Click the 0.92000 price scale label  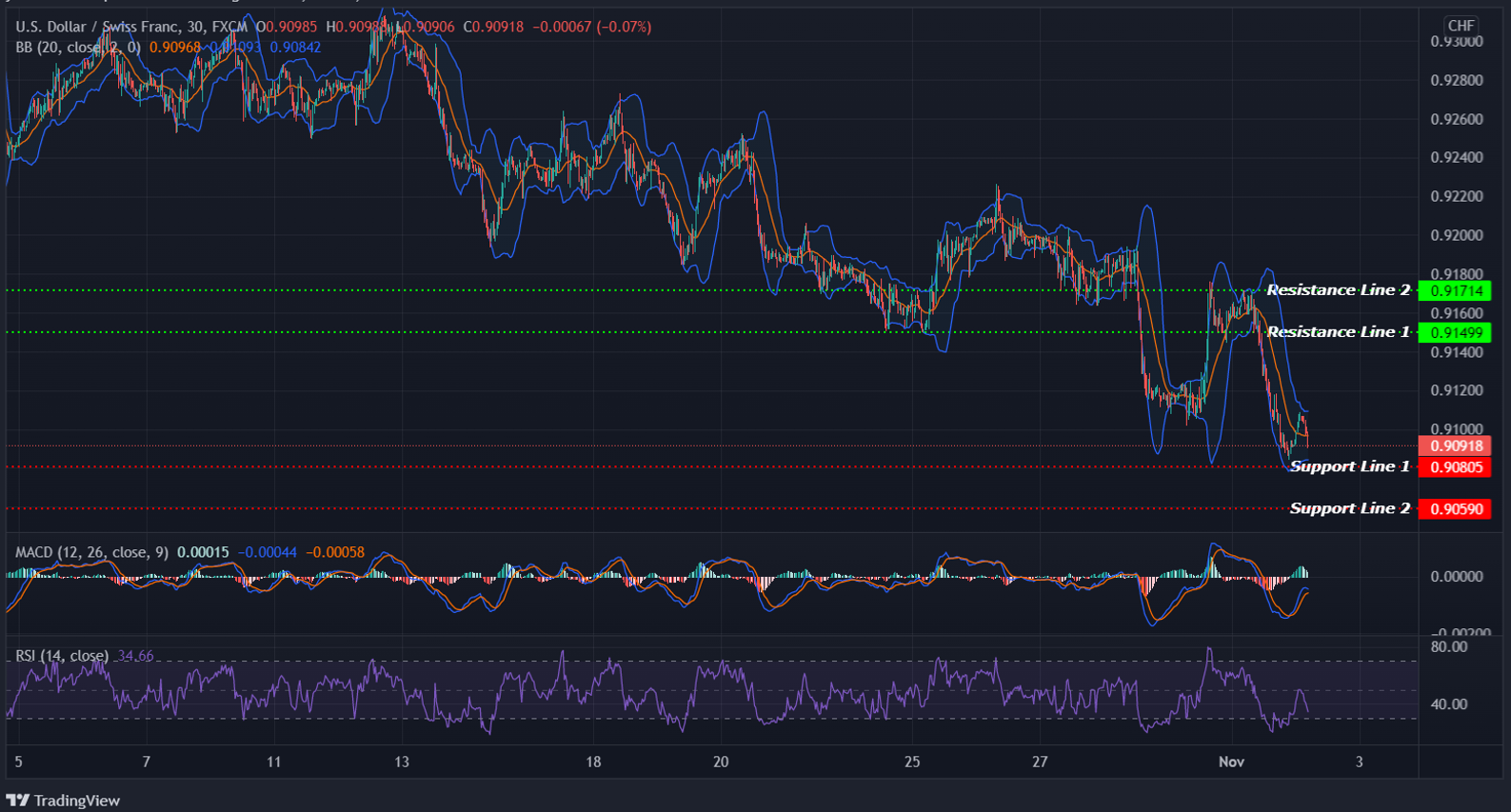pos(1457,235)
